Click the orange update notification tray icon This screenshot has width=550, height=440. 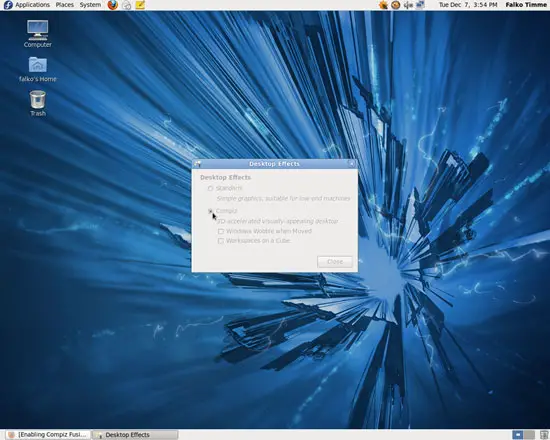click(383, 5)
